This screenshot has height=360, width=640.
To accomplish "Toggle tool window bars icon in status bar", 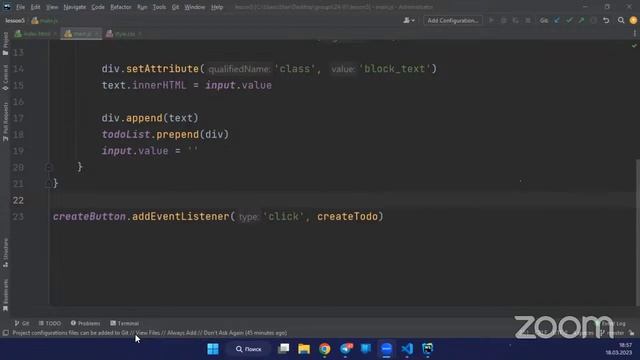I will pos(5,333).
